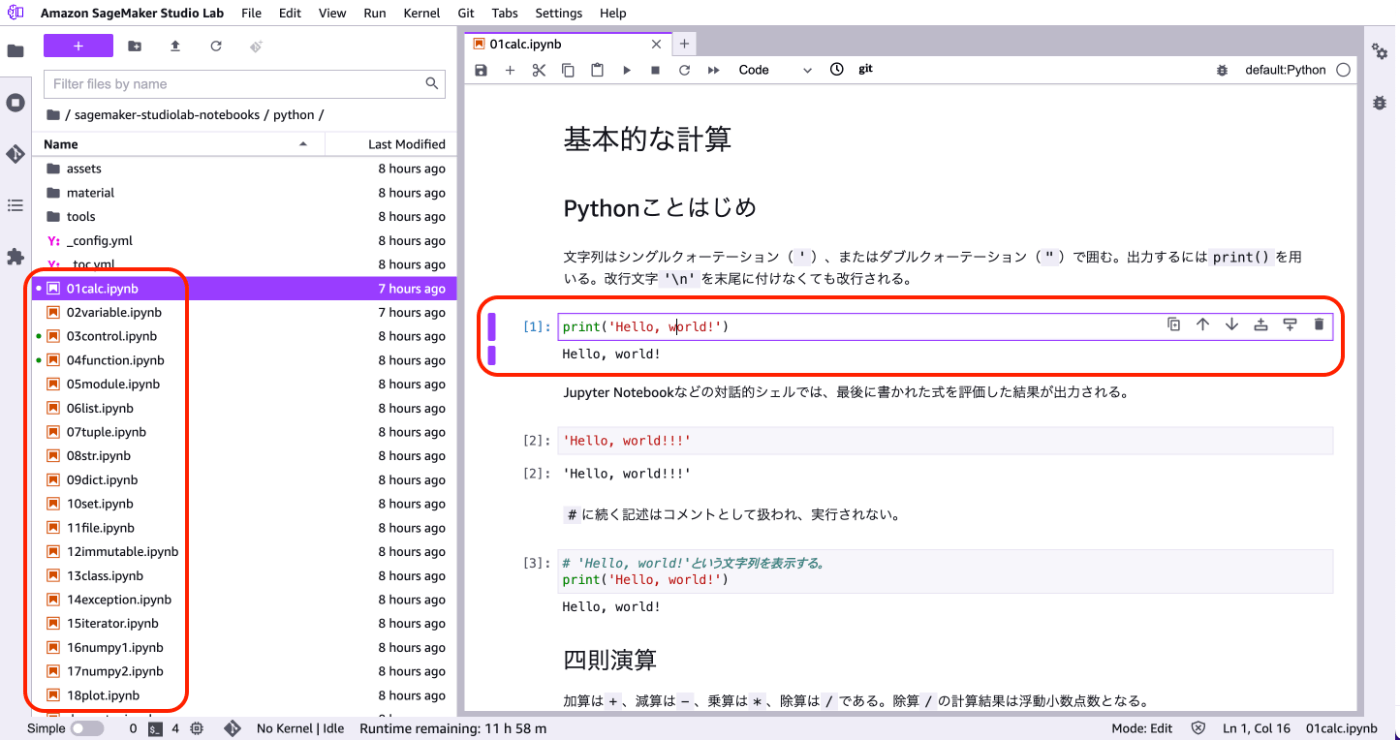Open the Edit menu
Viewport: 1400px width, 740px height.
[290, 13]
